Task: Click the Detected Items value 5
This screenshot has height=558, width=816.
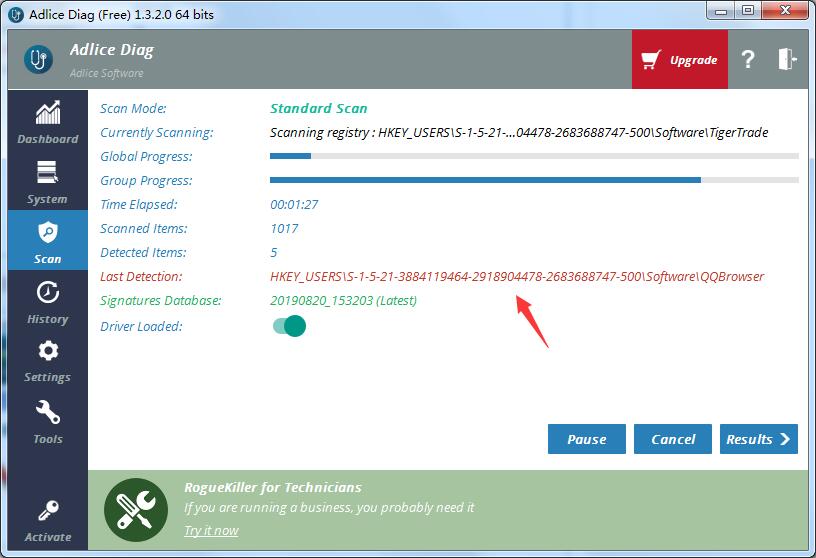Action: [274, 252]
